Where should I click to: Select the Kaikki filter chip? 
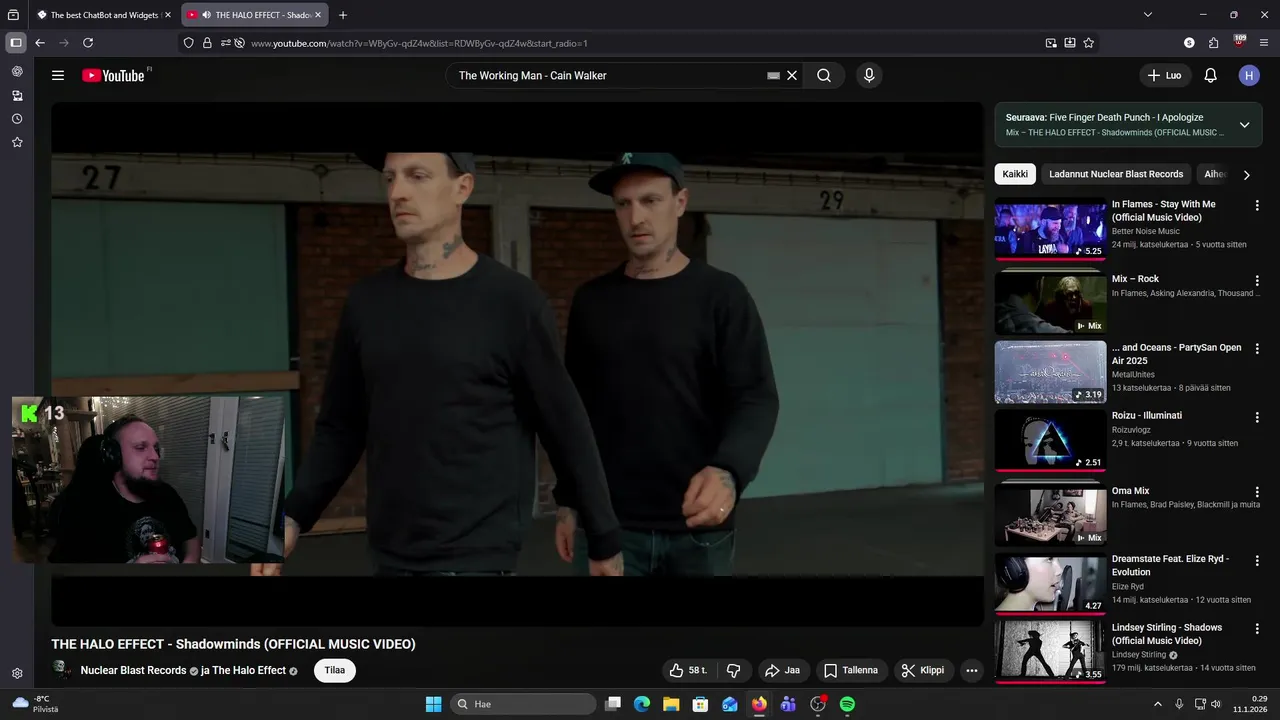click(x=1015, y=174)
